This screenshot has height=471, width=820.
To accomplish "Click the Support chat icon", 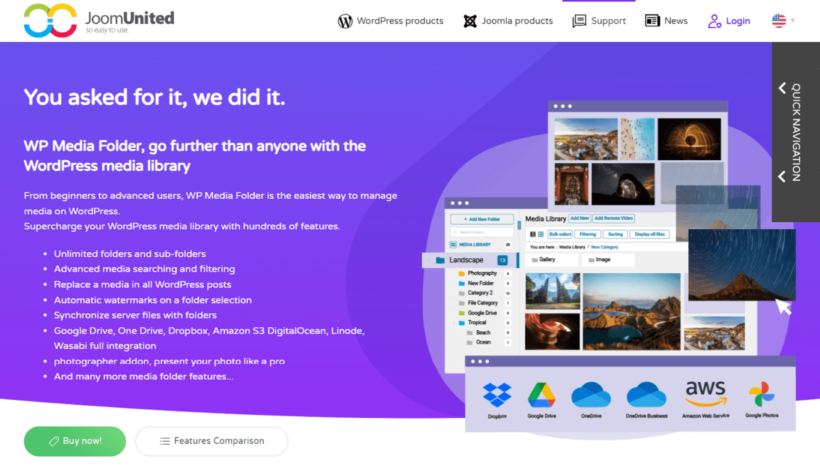I will tap(579, 21).
